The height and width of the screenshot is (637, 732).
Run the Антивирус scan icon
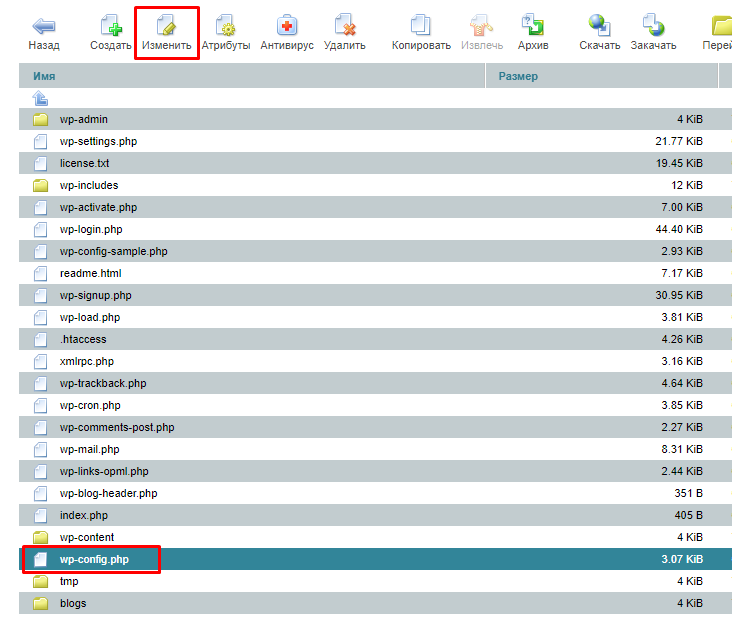click(x=287, y=25)
